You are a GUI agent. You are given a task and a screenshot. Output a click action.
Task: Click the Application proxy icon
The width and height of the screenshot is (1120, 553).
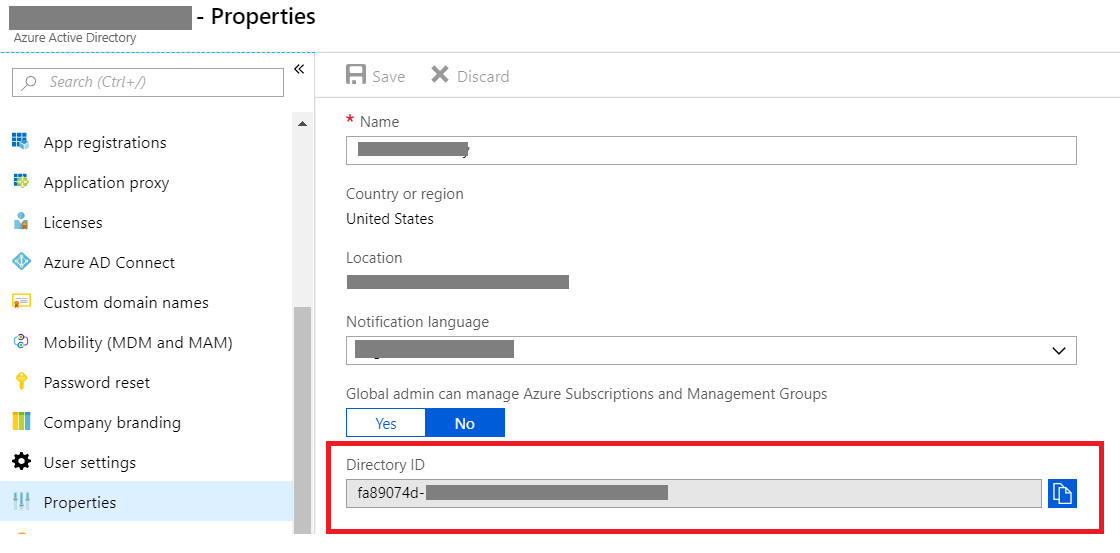21,182
